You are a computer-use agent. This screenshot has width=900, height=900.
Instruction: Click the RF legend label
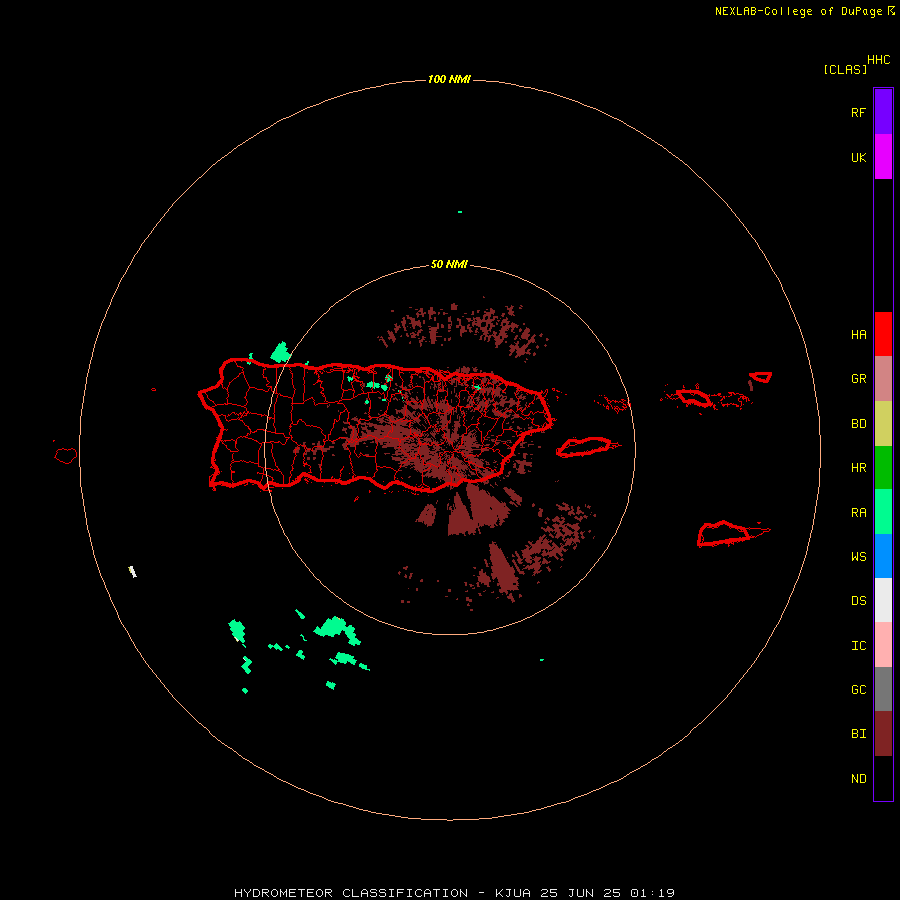click(x=858, y=112)
